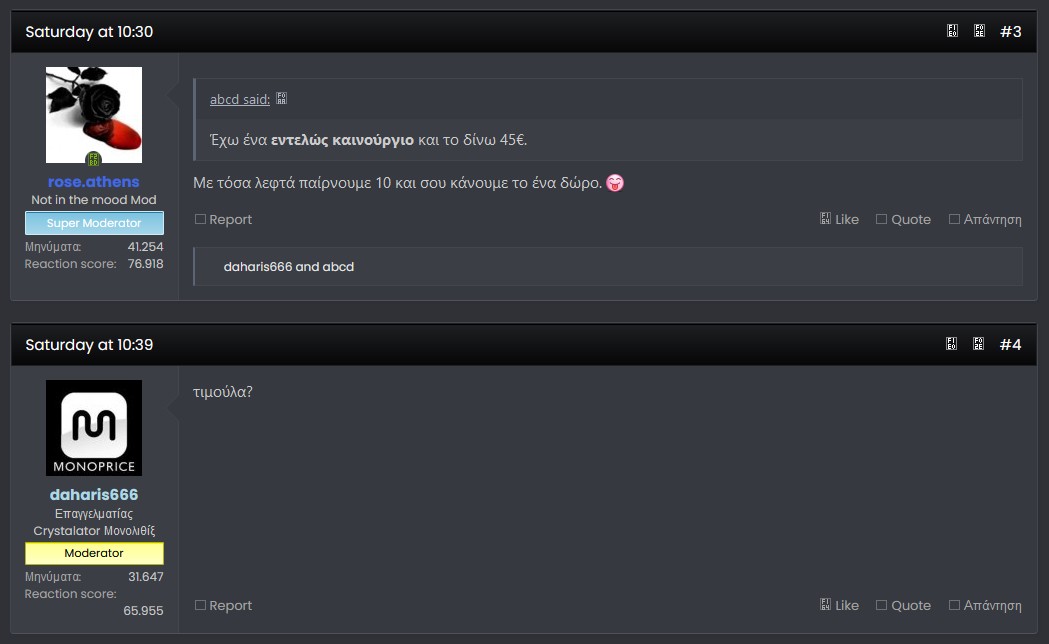Like daharis666's post #4
The image size is (1049, 644).
pyautogui.click(x=839, y=605)
